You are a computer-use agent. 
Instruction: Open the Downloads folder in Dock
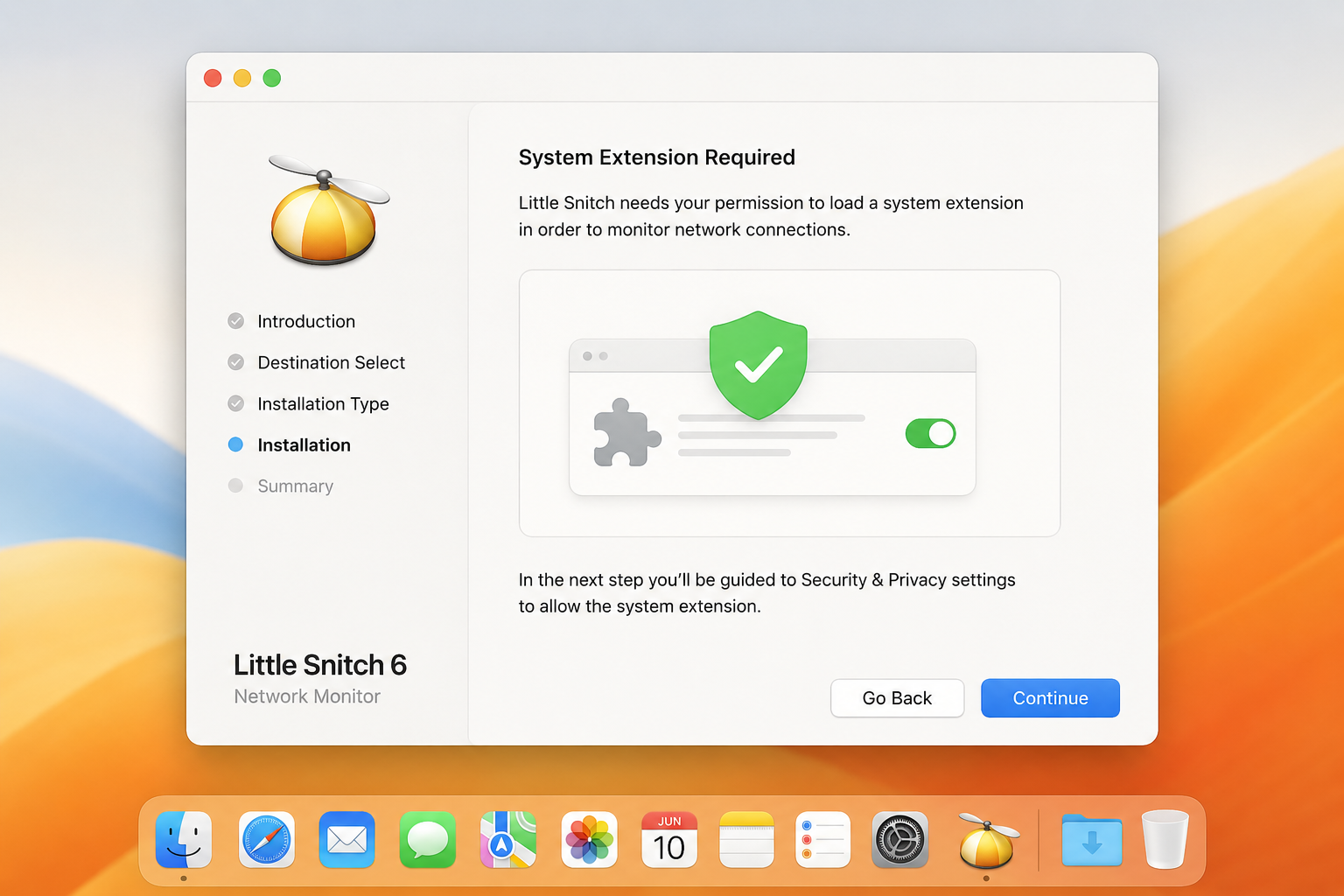coord(1091,840)
